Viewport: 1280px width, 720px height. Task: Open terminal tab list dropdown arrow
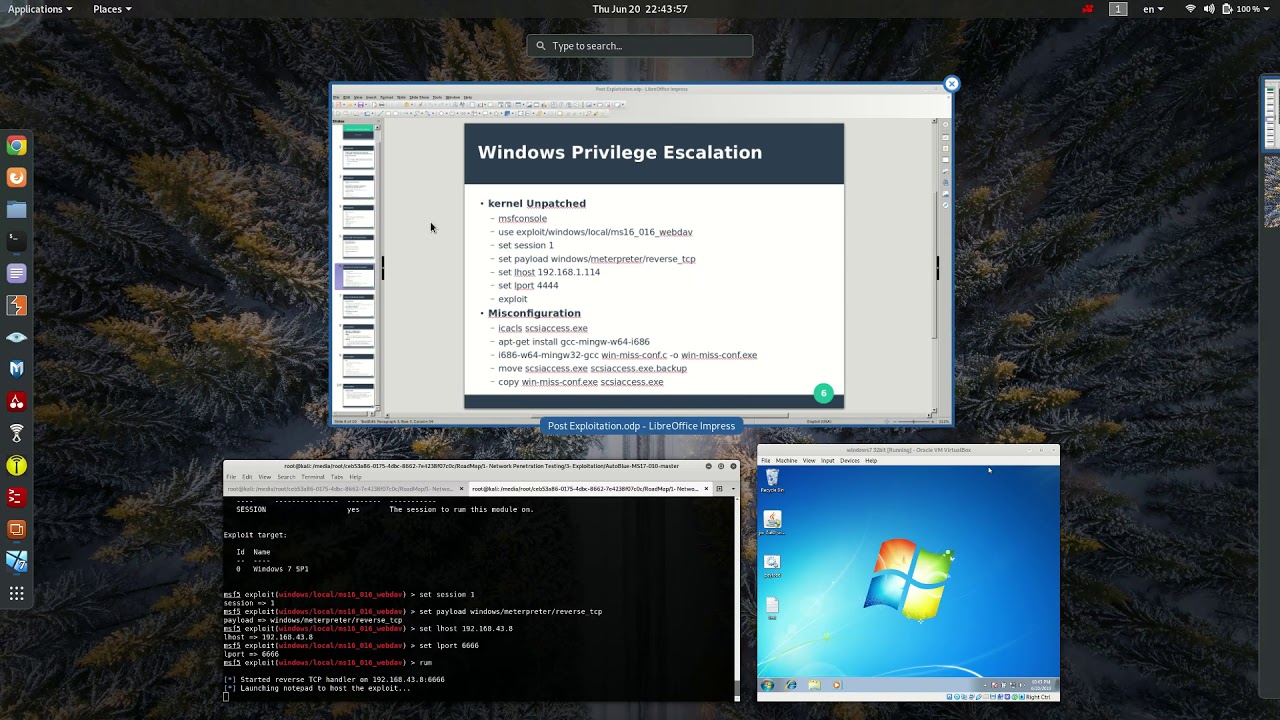tap(732, 489)
